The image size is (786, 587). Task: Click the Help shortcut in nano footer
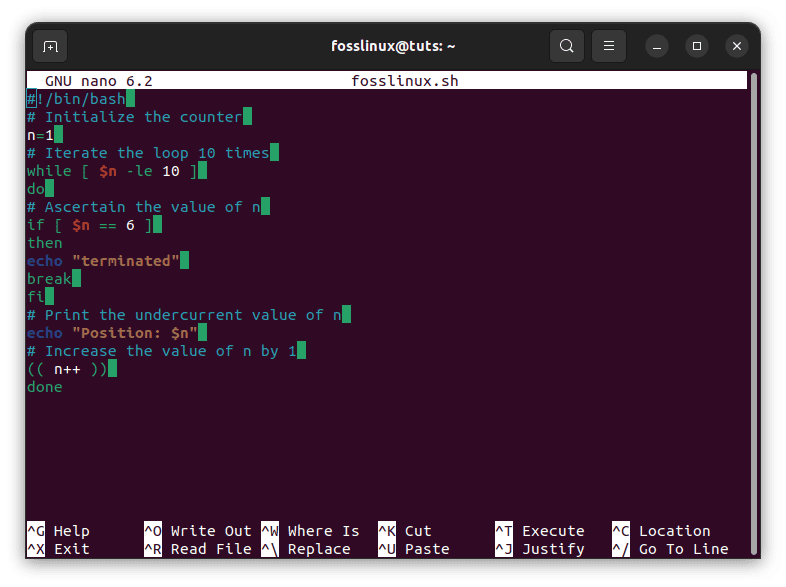click(x=70, y=531)
